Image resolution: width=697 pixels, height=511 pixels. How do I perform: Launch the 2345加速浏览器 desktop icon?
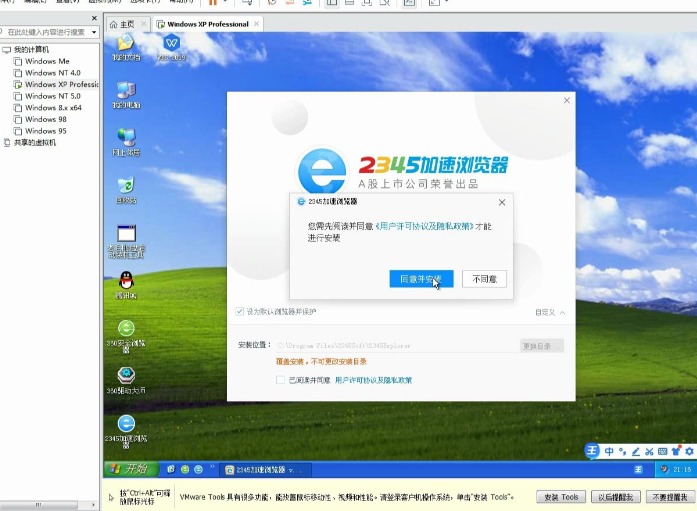point(126,431)
